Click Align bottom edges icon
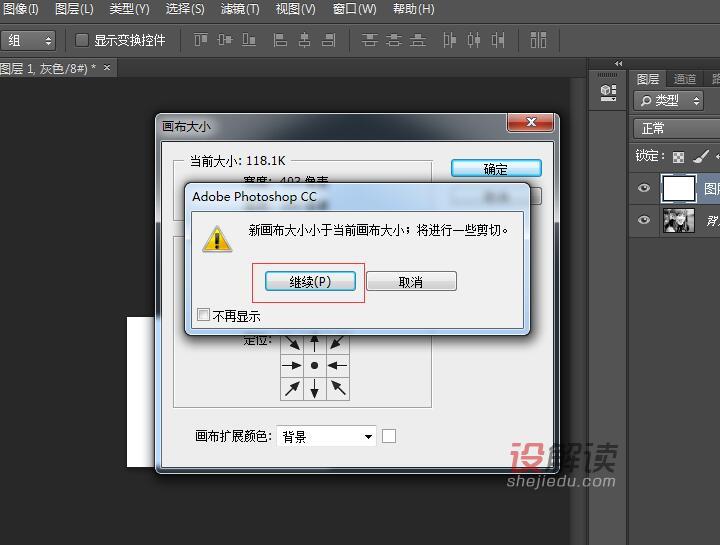This screenshot has height=545, width=720. [248, 40]
